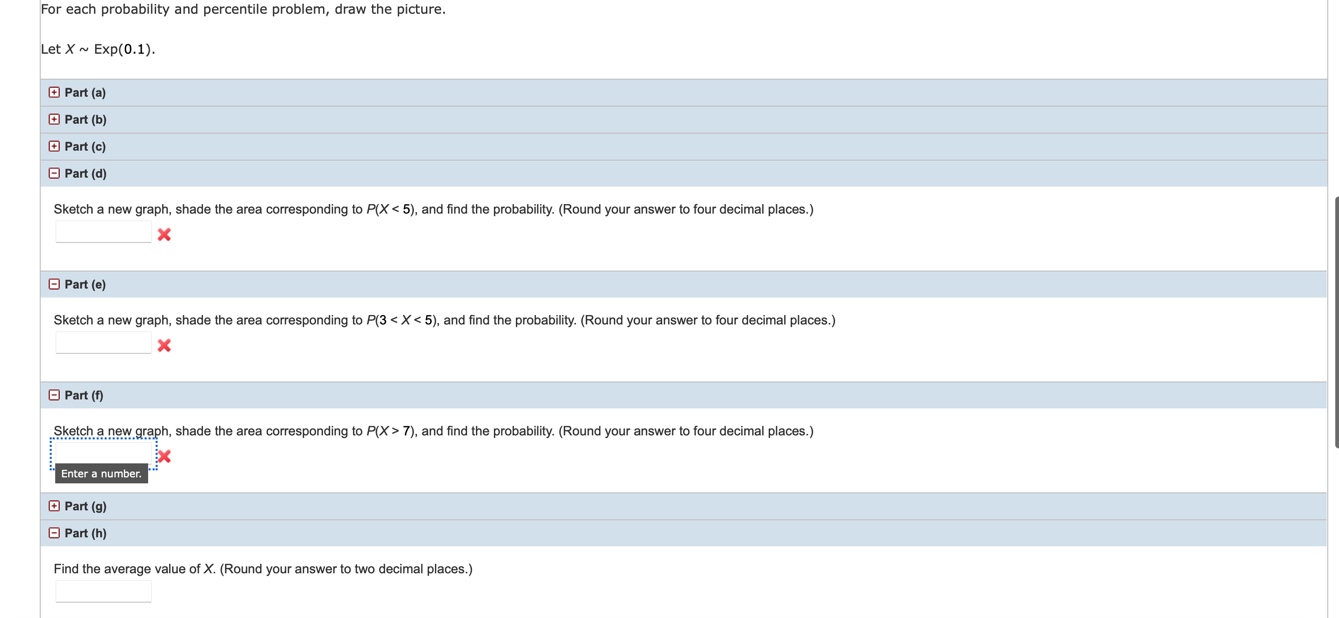Collapse Part (f) with its minus control
Viewport: 1339px width, 618px height.
(53, 395)
